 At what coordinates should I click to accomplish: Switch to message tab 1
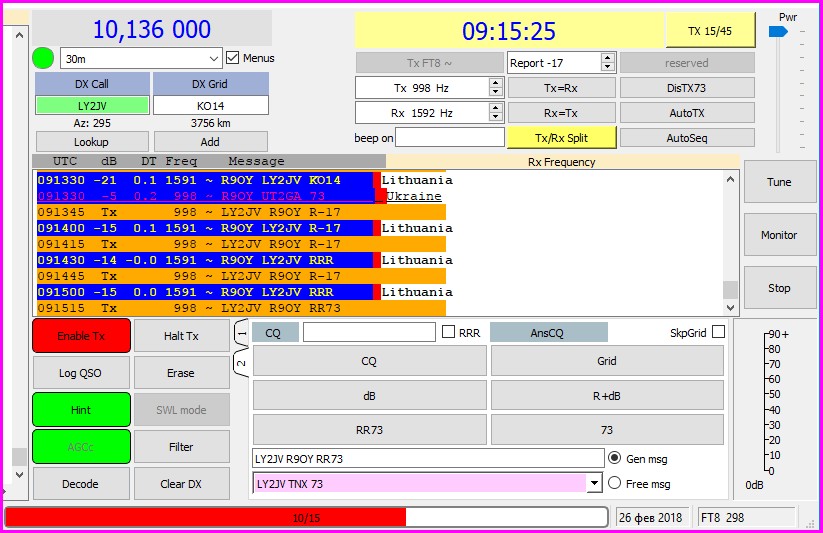pyautogui.click(x=241, y=331)
